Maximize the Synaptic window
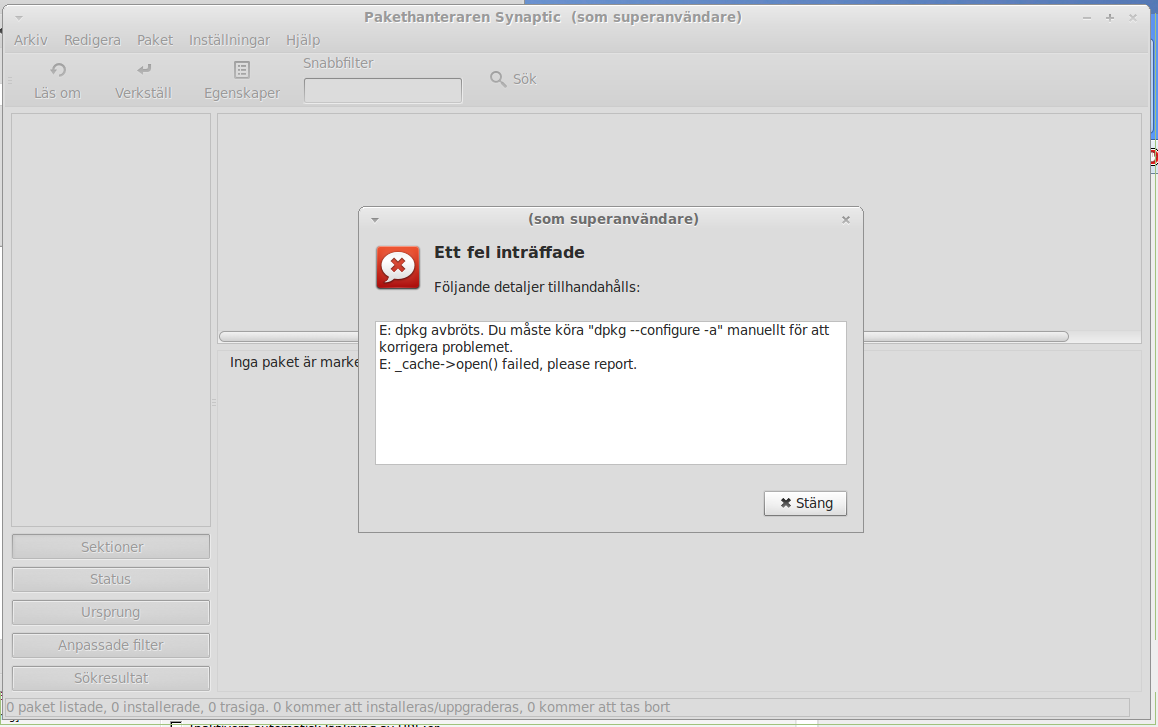This screenshot has height=727, width=1158. pos(1110,17)
